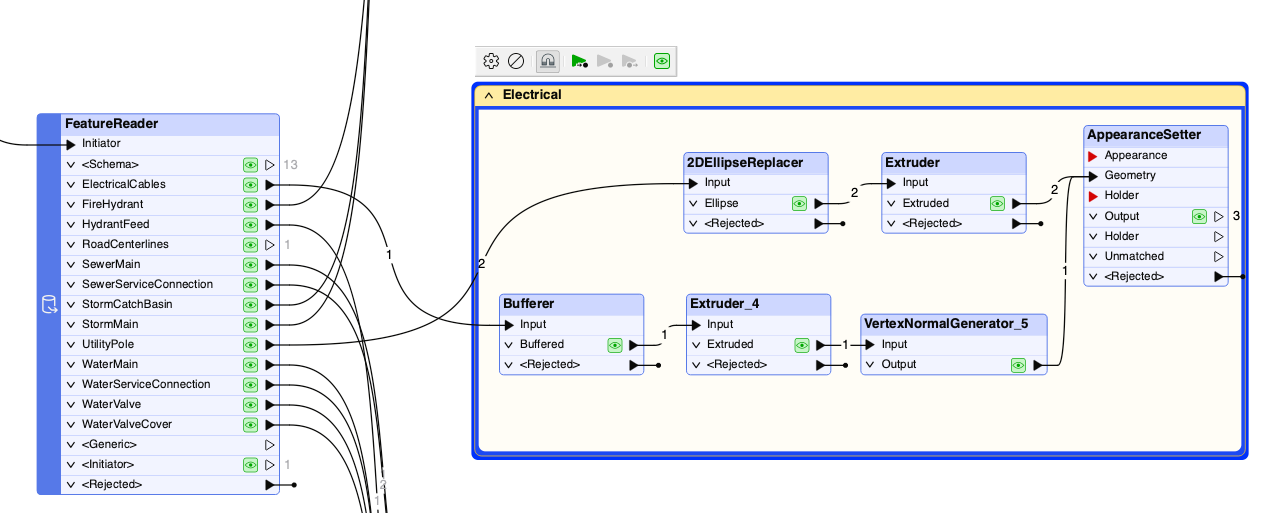The height and width of the screenshot is (513, 1273).
Task: Click the VertexNormalGenerator_5 Input port arrow
Action: click(871, 345)
